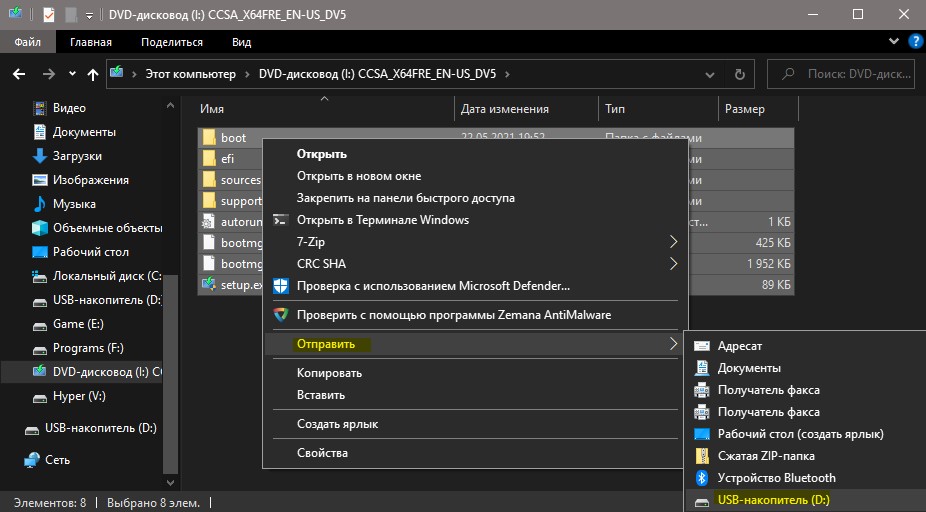Click the compressed ZIP folder icon

click(x=702, y=456)
